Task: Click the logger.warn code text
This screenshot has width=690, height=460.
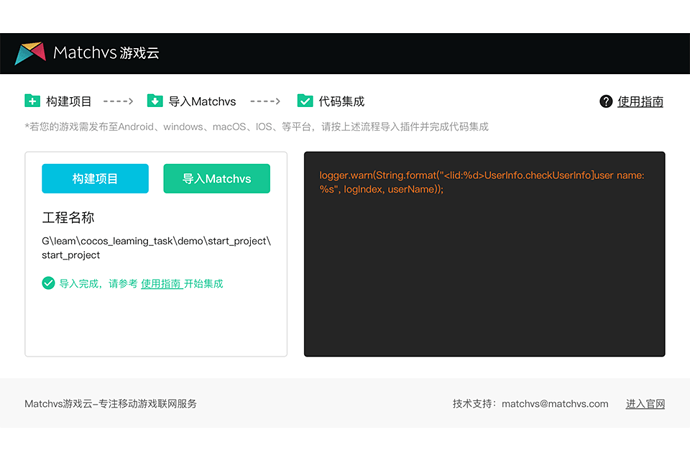Action: click(482, 182)
